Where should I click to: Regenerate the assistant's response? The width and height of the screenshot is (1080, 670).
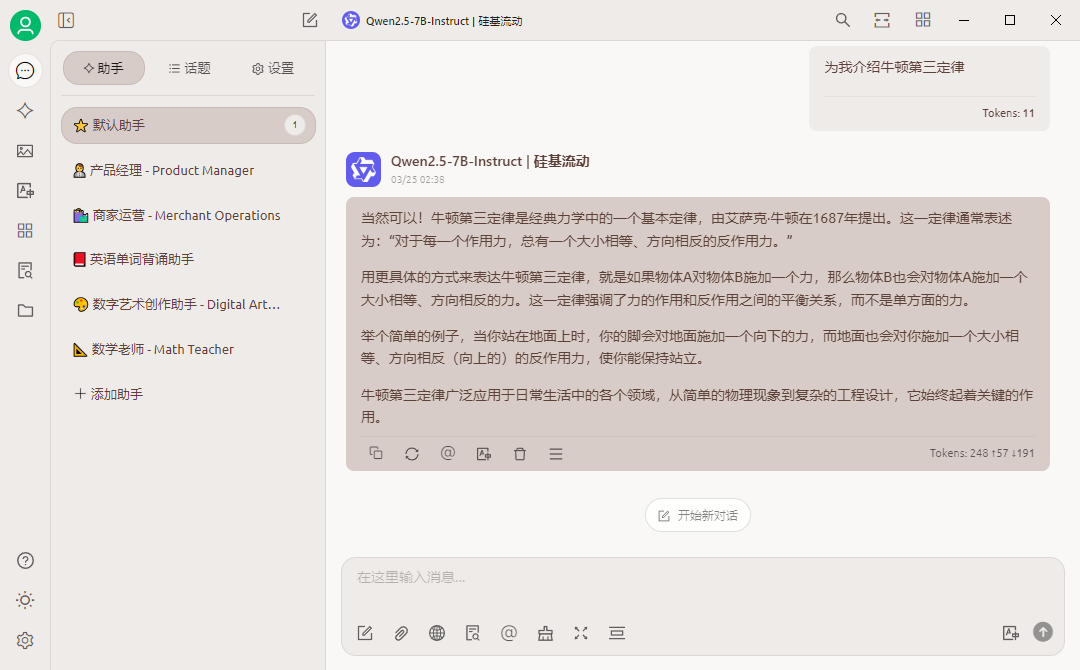412,453
